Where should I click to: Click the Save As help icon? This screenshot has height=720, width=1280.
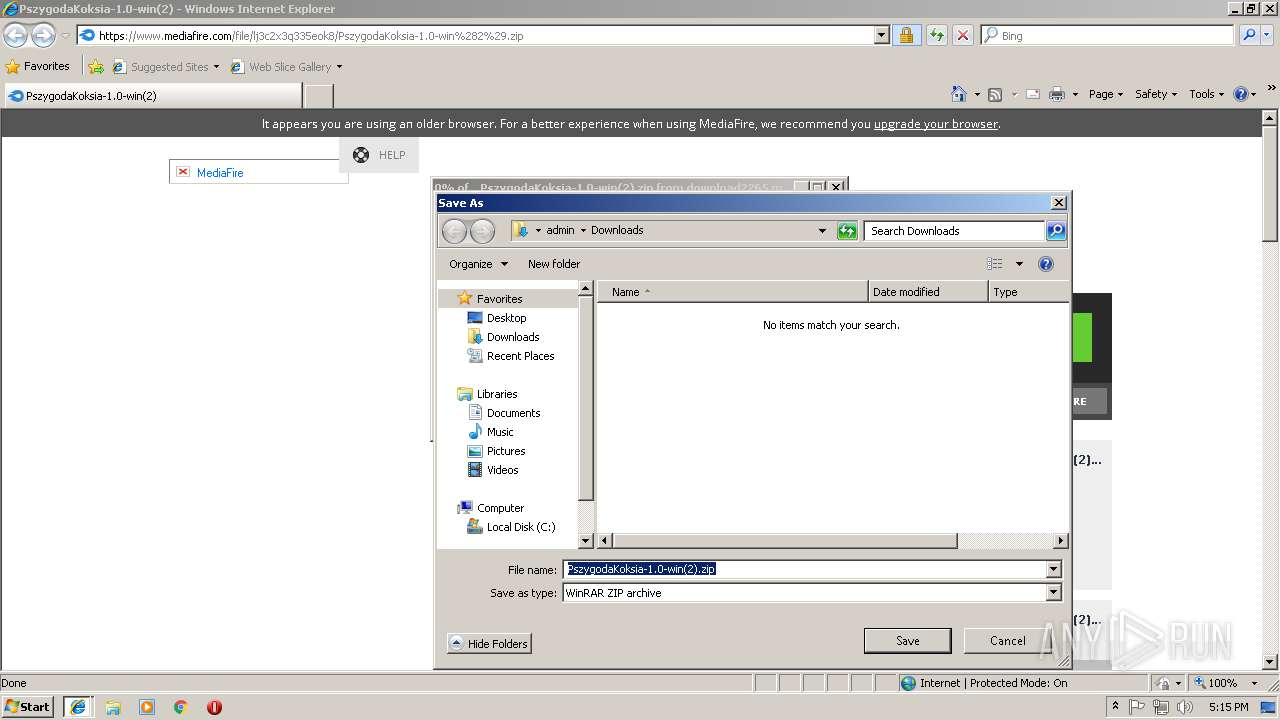point(1046,264)
